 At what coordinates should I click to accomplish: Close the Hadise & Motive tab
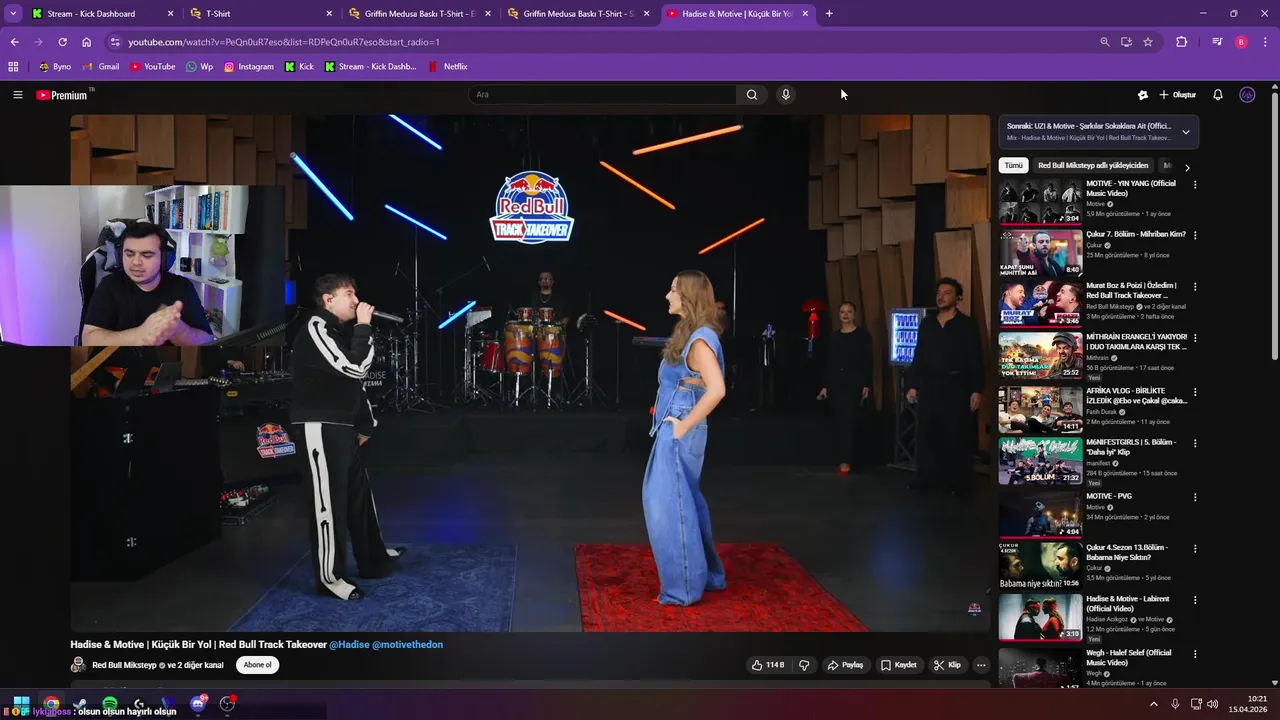804,14
